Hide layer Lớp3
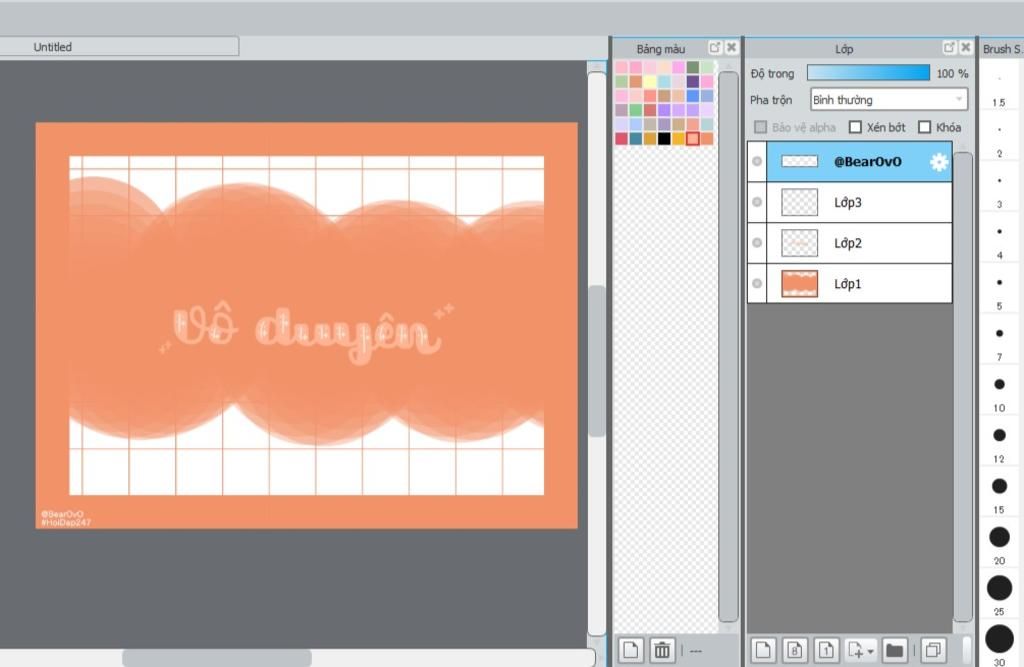Image resolution: width=1024 pixels, height=667 pixels. pos(757,202)
